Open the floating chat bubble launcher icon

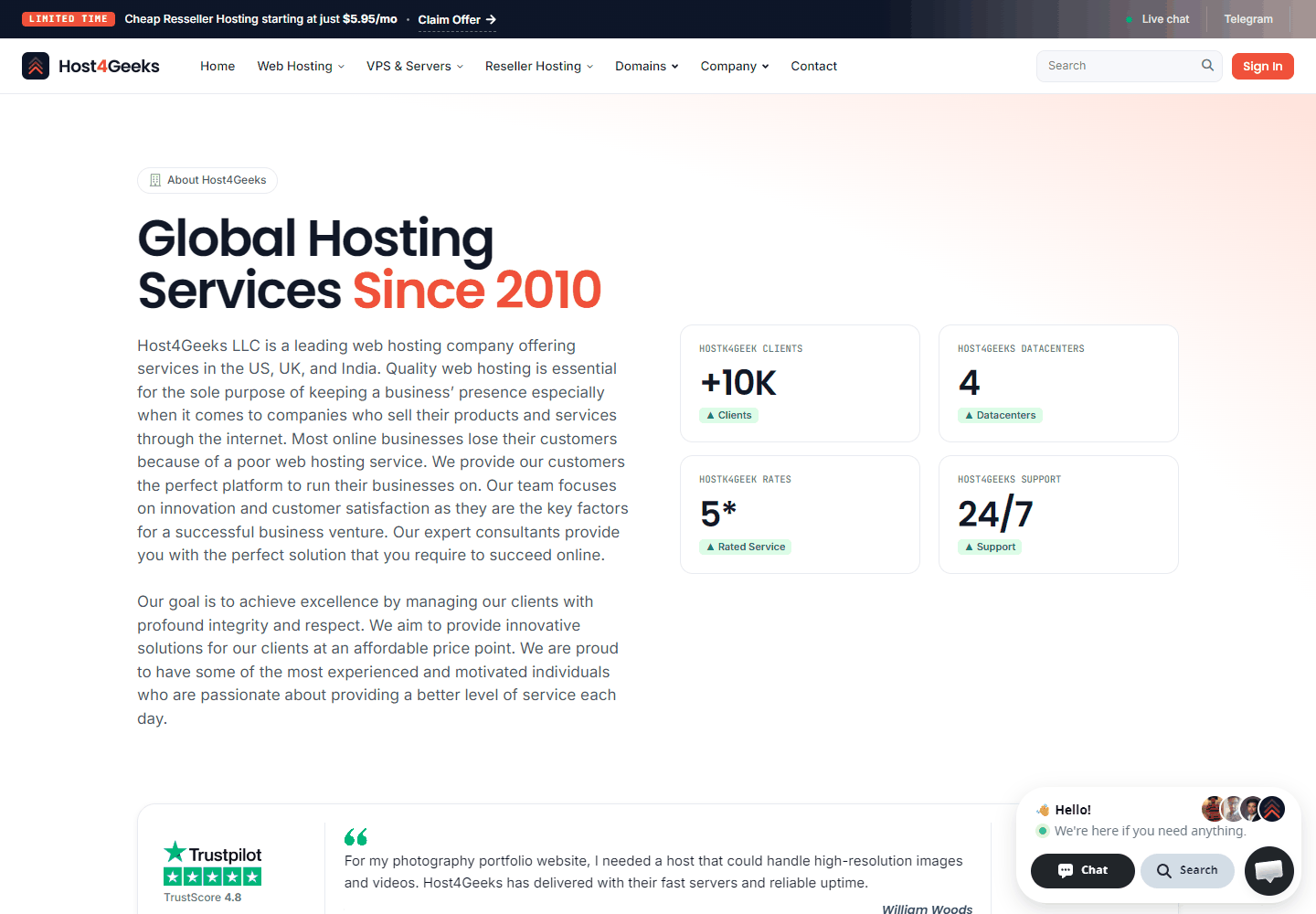click(1268, 870)
